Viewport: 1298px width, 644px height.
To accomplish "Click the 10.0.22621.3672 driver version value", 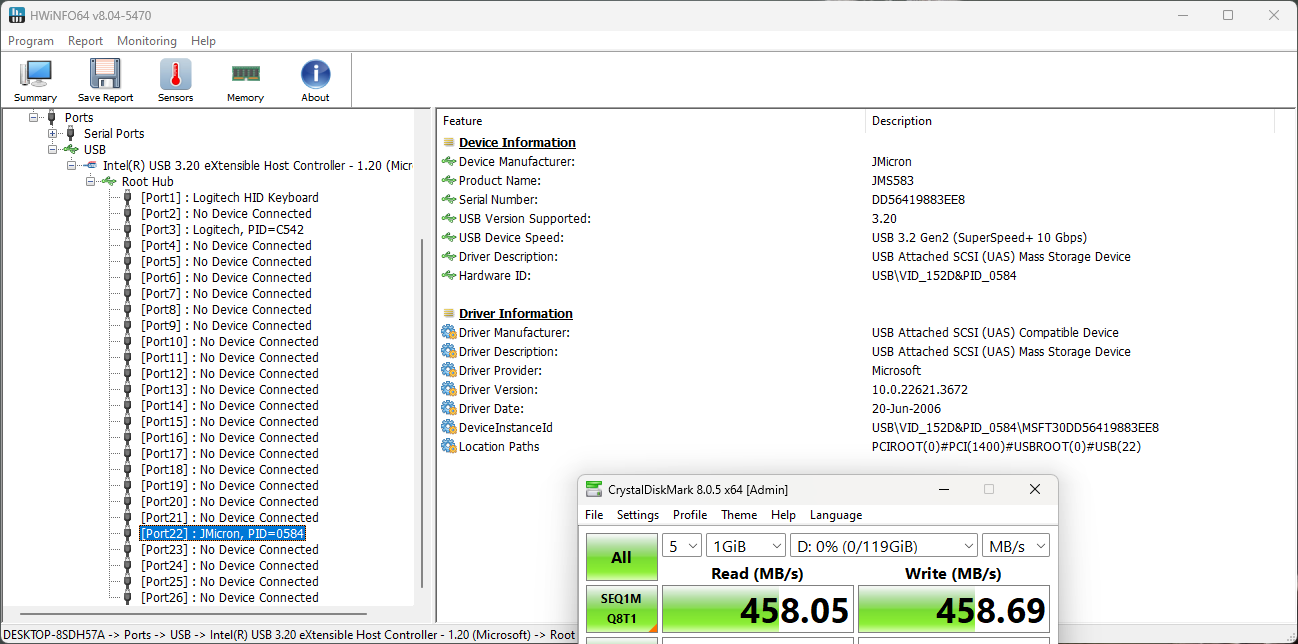I will [920, 390].
